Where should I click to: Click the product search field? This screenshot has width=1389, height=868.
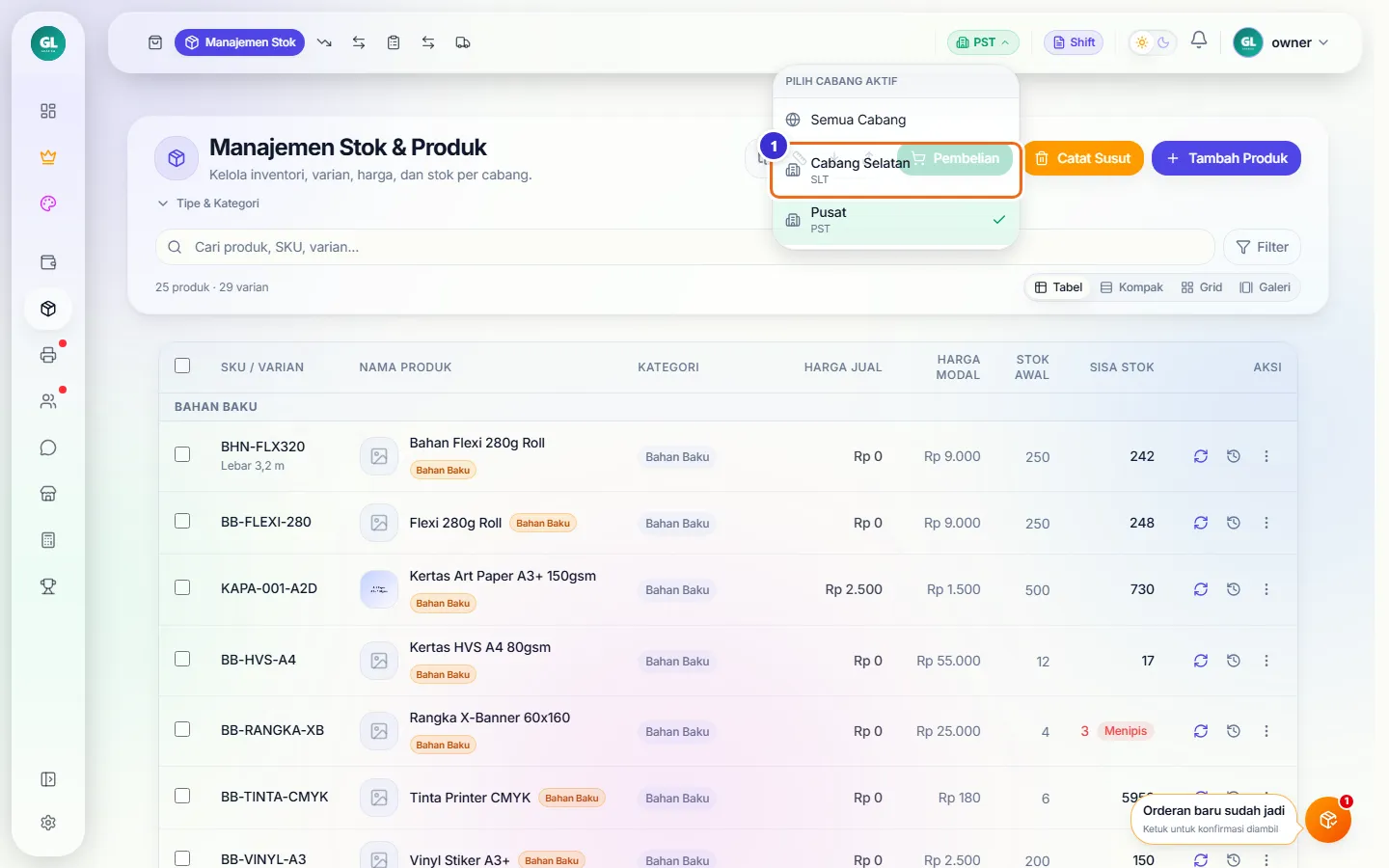685,247
